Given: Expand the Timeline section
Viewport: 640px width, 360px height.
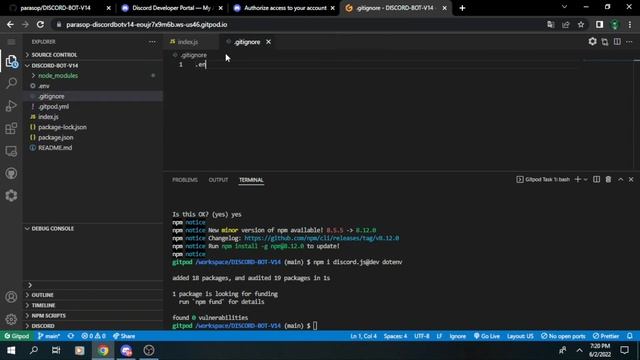Looking at the screenshot, I should (x=43, y=305).
